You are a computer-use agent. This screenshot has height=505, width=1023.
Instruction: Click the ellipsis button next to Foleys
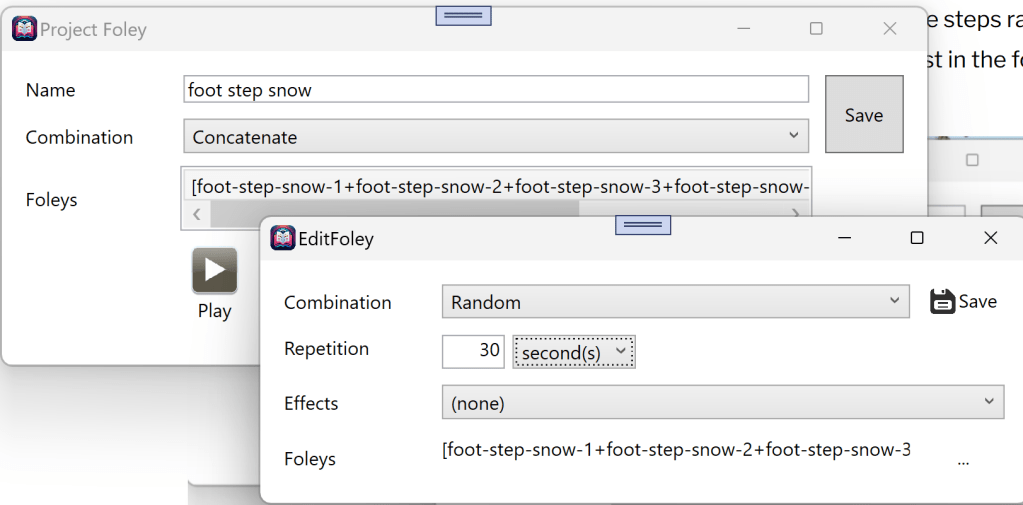tap(963, 462)
